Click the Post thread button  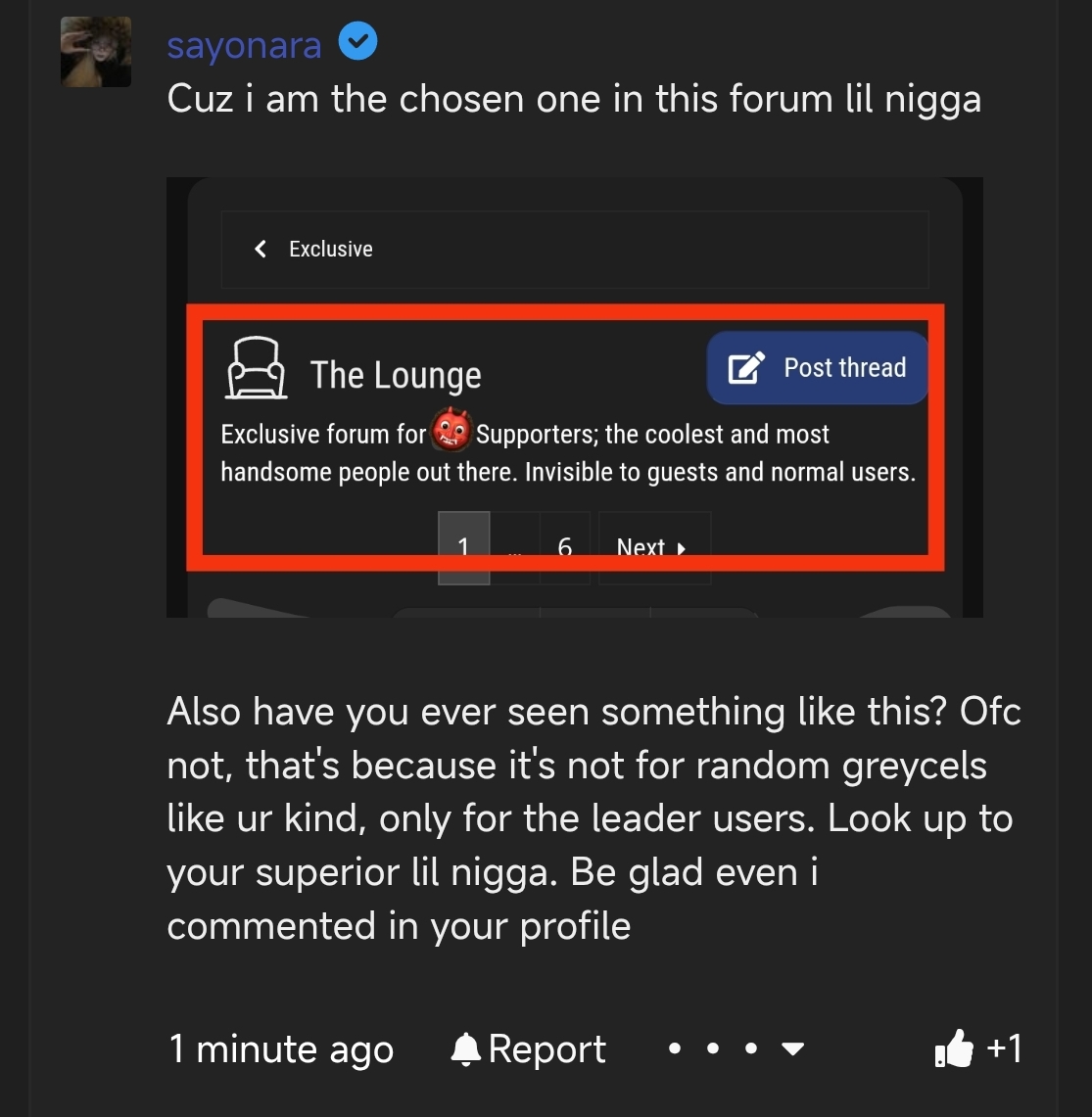[817, 367]
